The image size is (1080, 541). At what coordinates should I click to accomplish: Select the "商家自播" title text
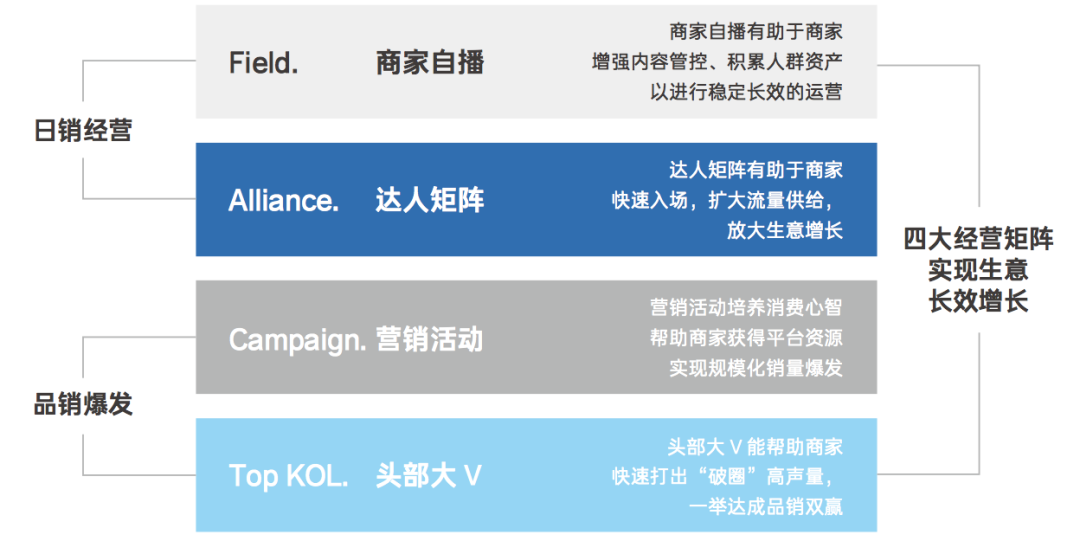coord(430,63)
